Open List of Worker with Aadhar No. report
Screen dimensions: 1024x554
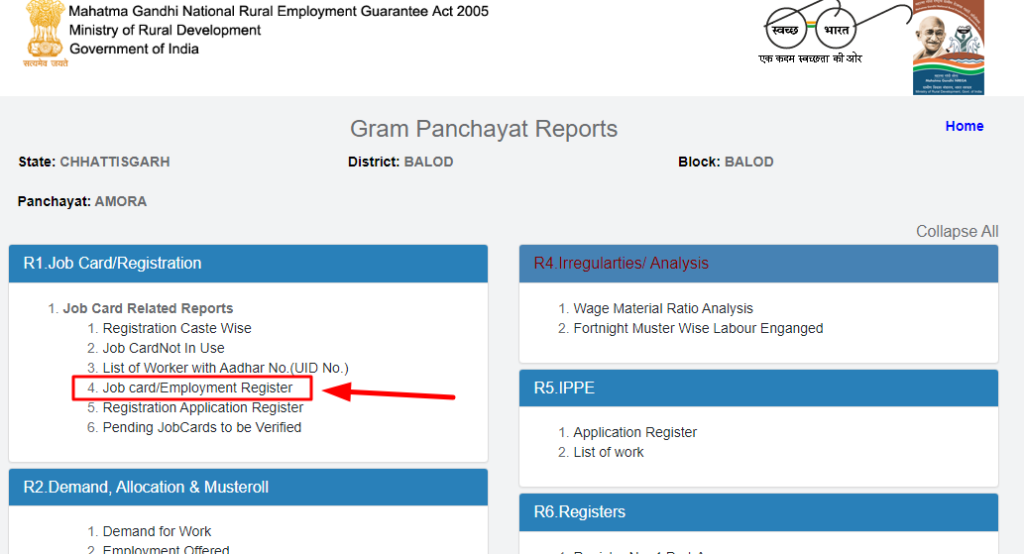point(225,368)
